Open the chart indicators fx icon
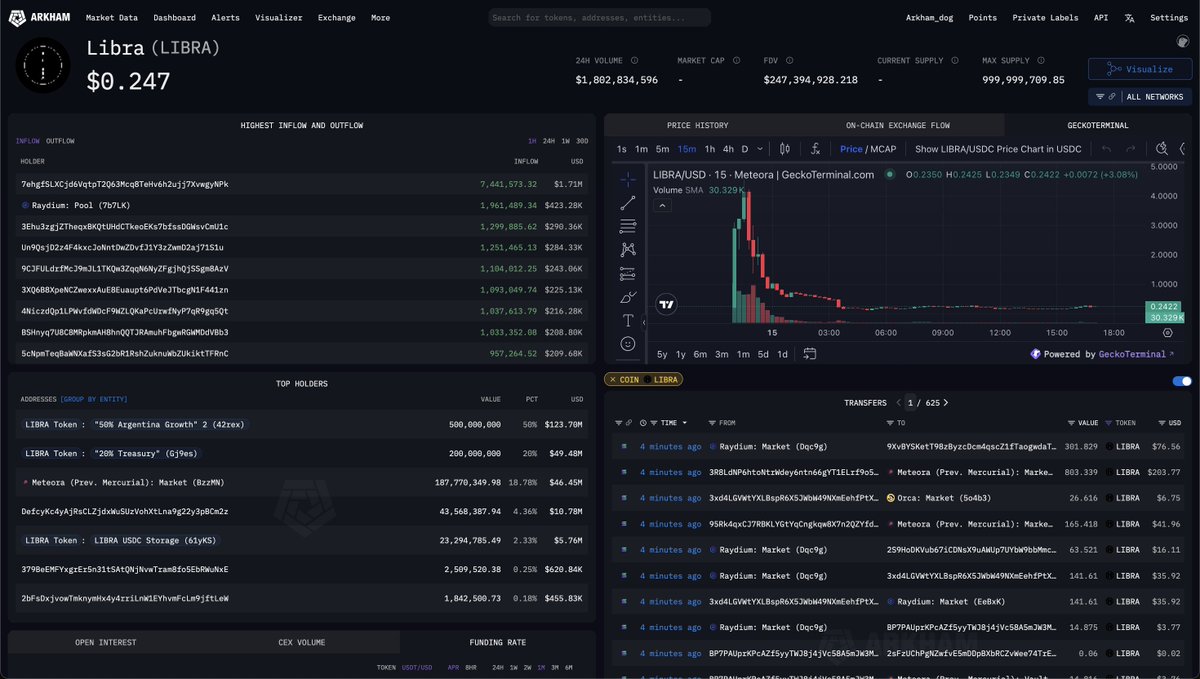Image resolution: width=1200 pixels, height=679 pixels. coord(815,149)
